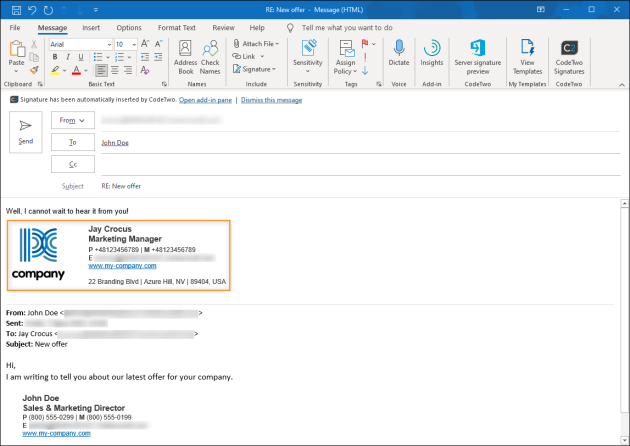Click the Open add-in pane link
The width and height of the screenshot is (630, 446).
pos(205,100)
